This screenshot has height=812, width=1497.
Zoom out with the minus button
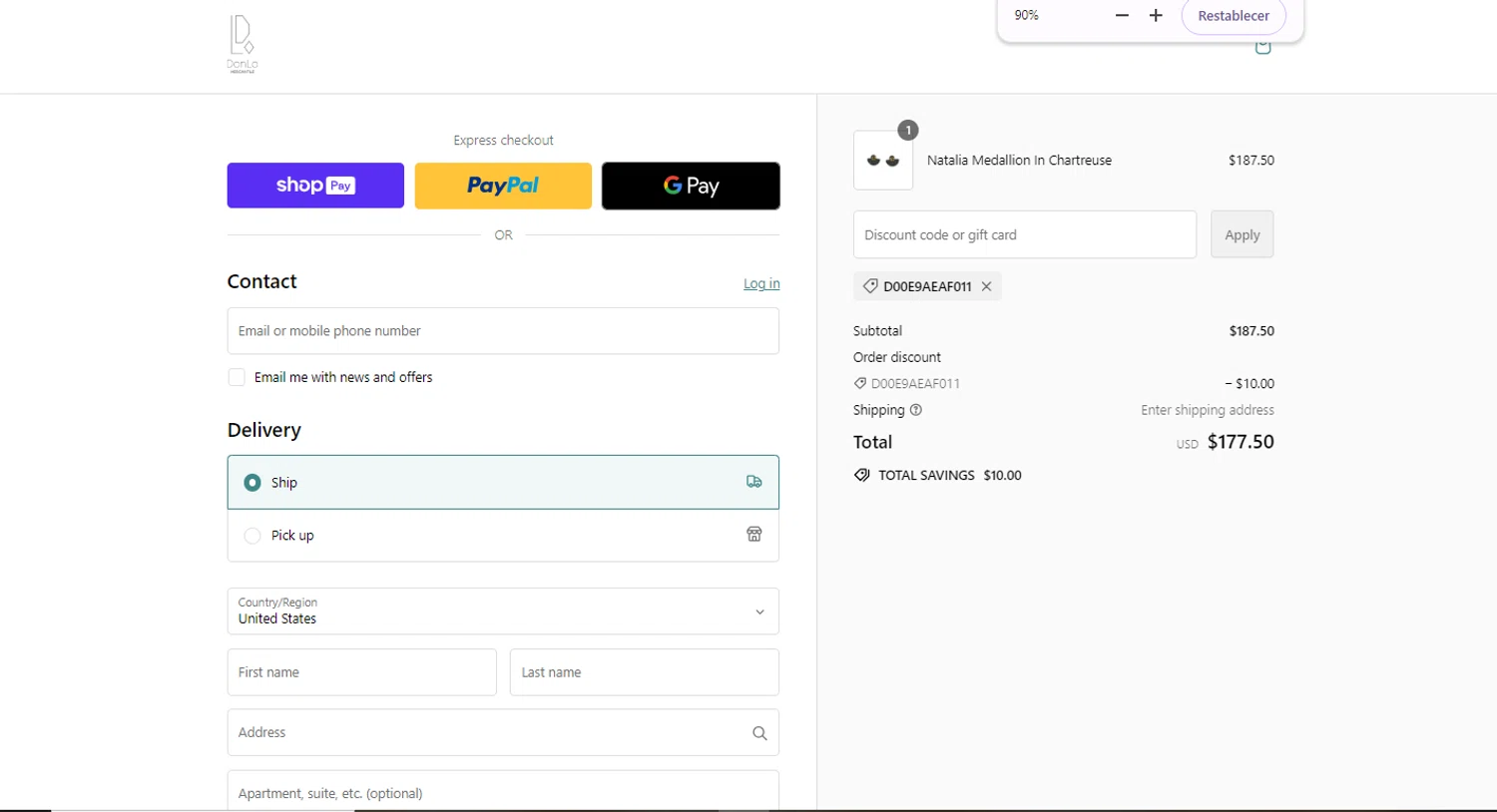[x=1122, y=15]
